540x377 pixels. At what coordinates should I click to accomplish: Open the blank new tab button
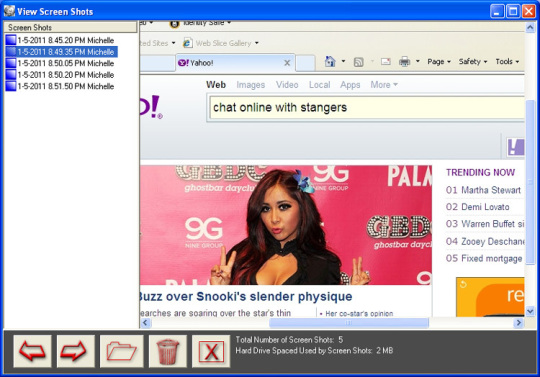305,63
